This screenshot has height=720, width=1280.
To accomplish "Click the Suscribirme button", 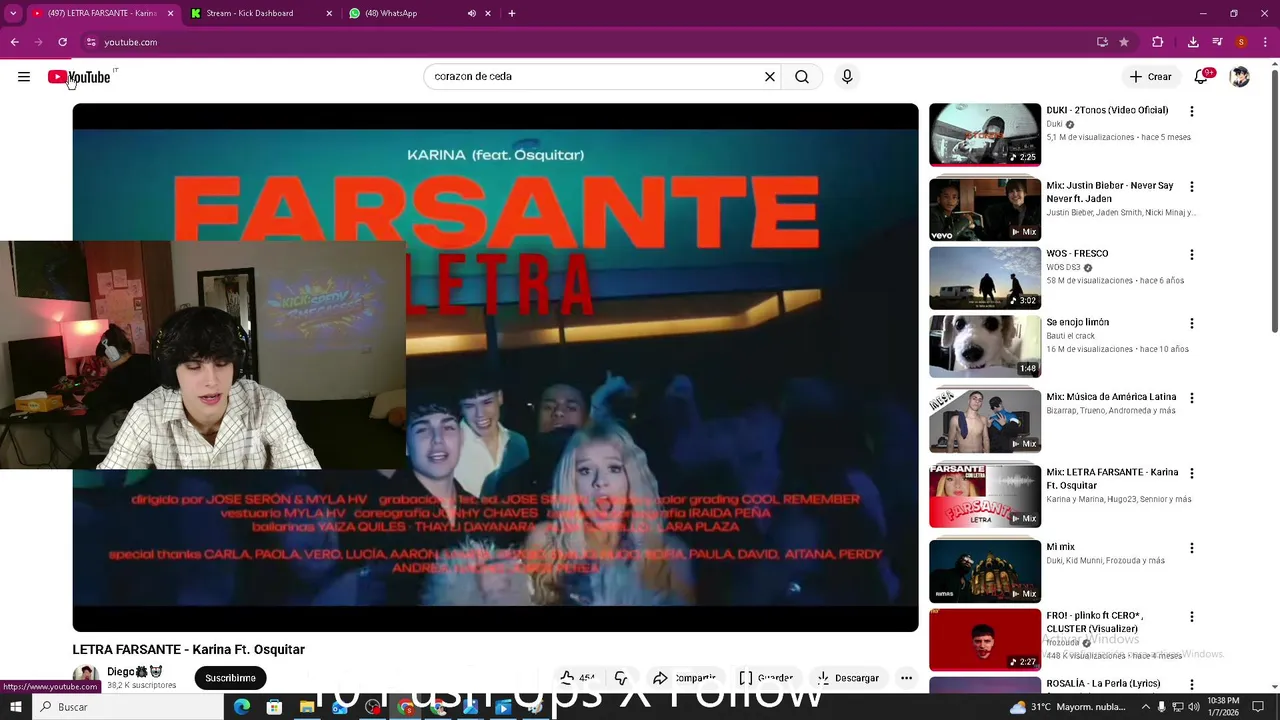I will (x=230, y=678).
